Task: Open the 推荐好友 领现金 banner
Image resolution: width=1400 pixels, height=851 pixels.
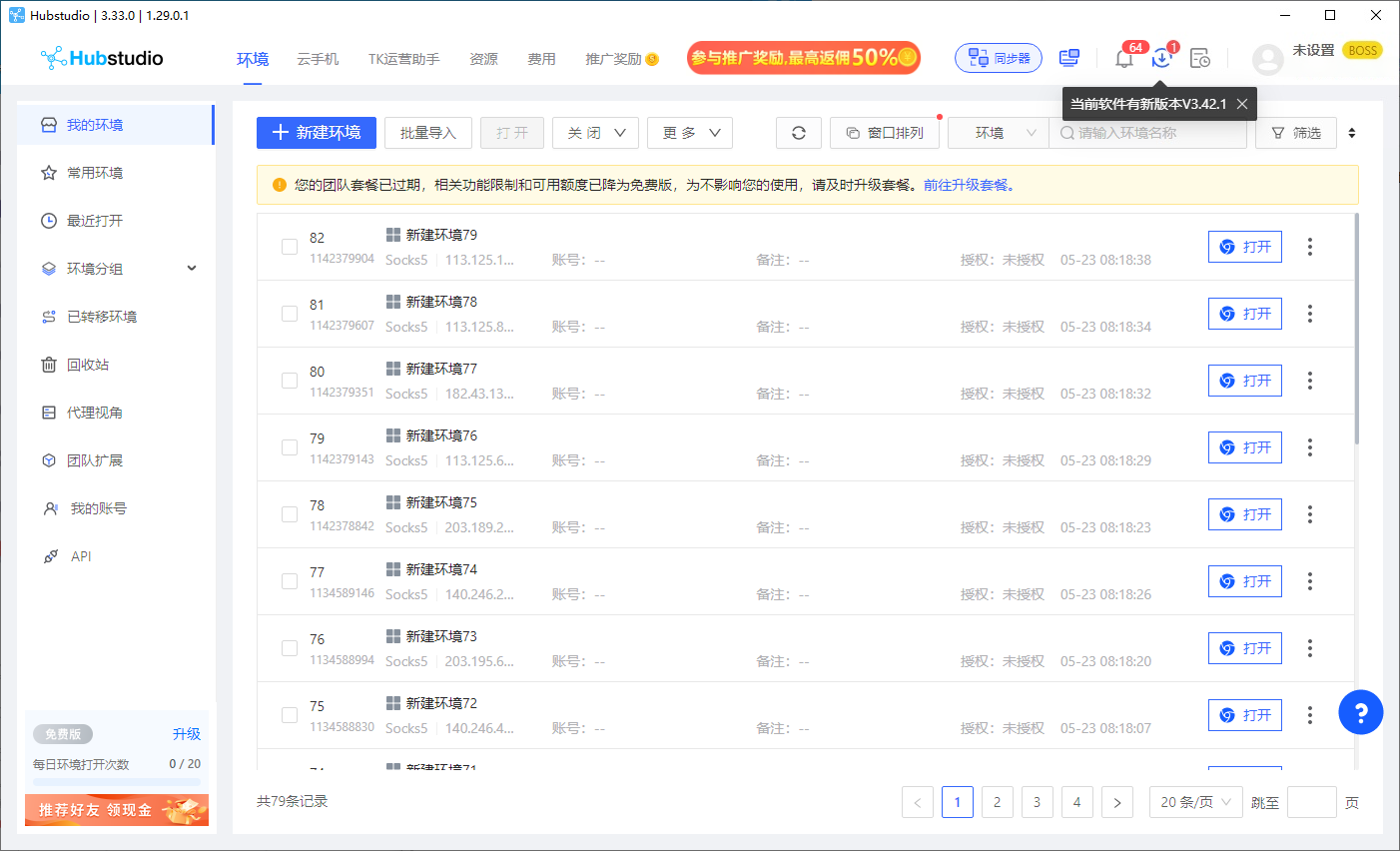Action: 117,810
